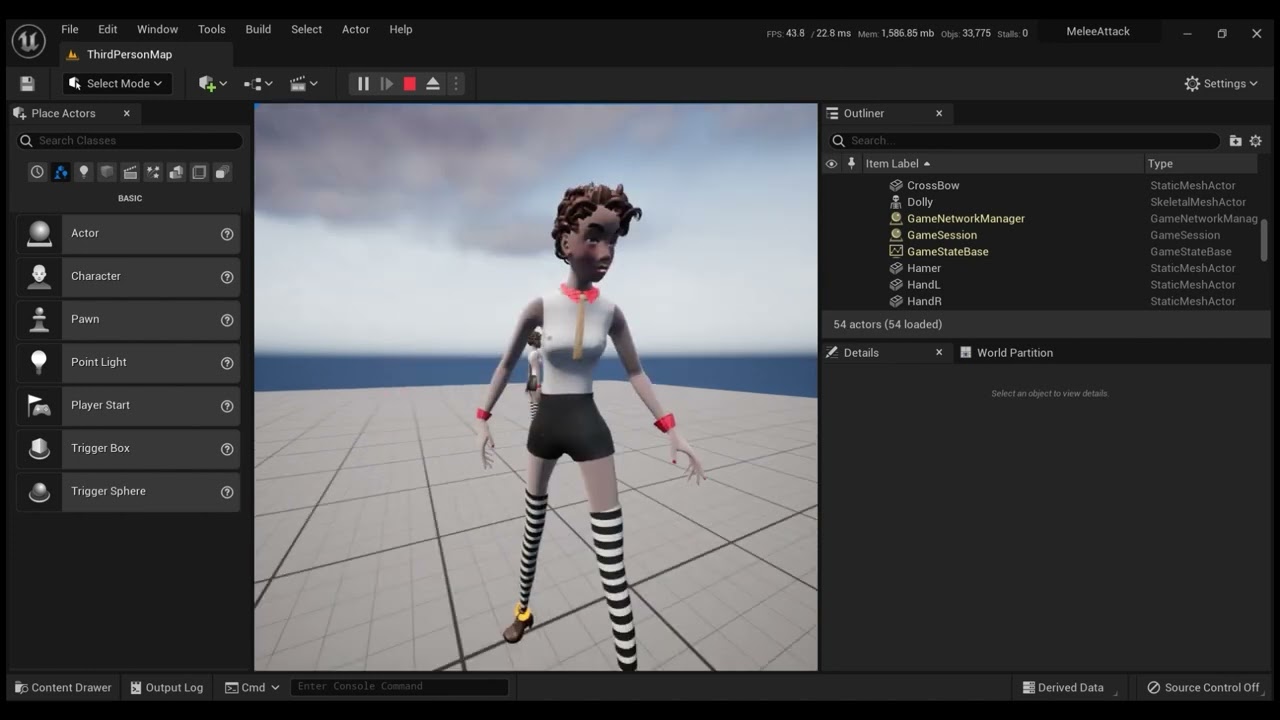
Task: Select the Basic actors category icon
Action: pos(61,172)
